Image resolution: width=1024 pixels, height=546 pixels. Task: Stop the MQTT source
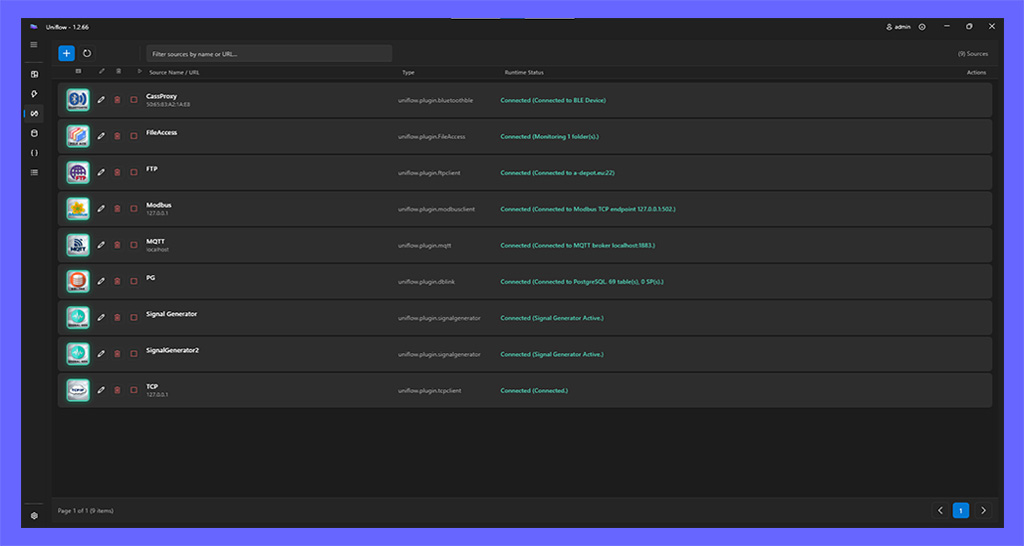[x=134, y=245]
